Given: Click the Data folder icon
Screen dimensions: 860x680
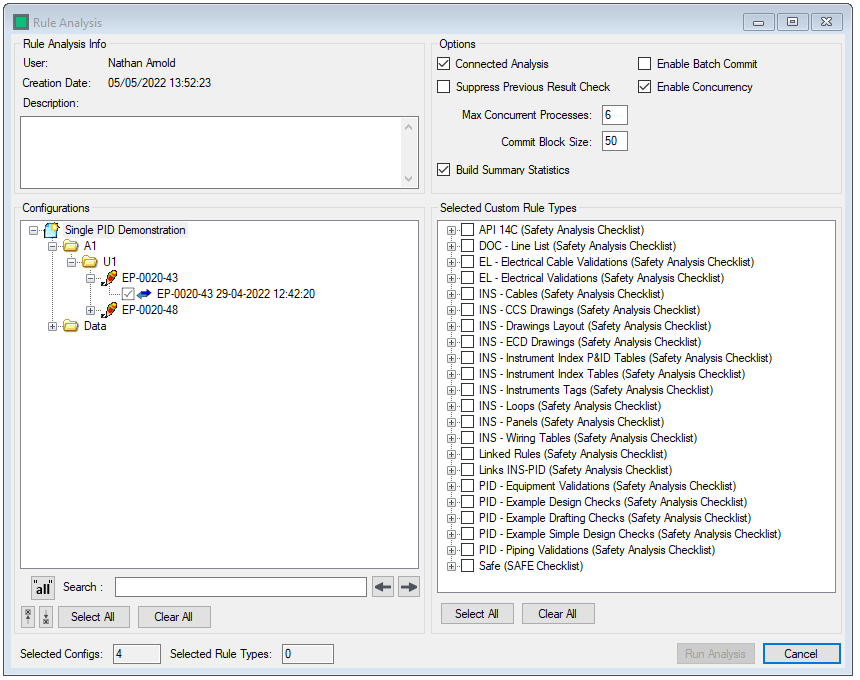Looking at the screenshot, I should pyautogui.click(x=71, y=326).
